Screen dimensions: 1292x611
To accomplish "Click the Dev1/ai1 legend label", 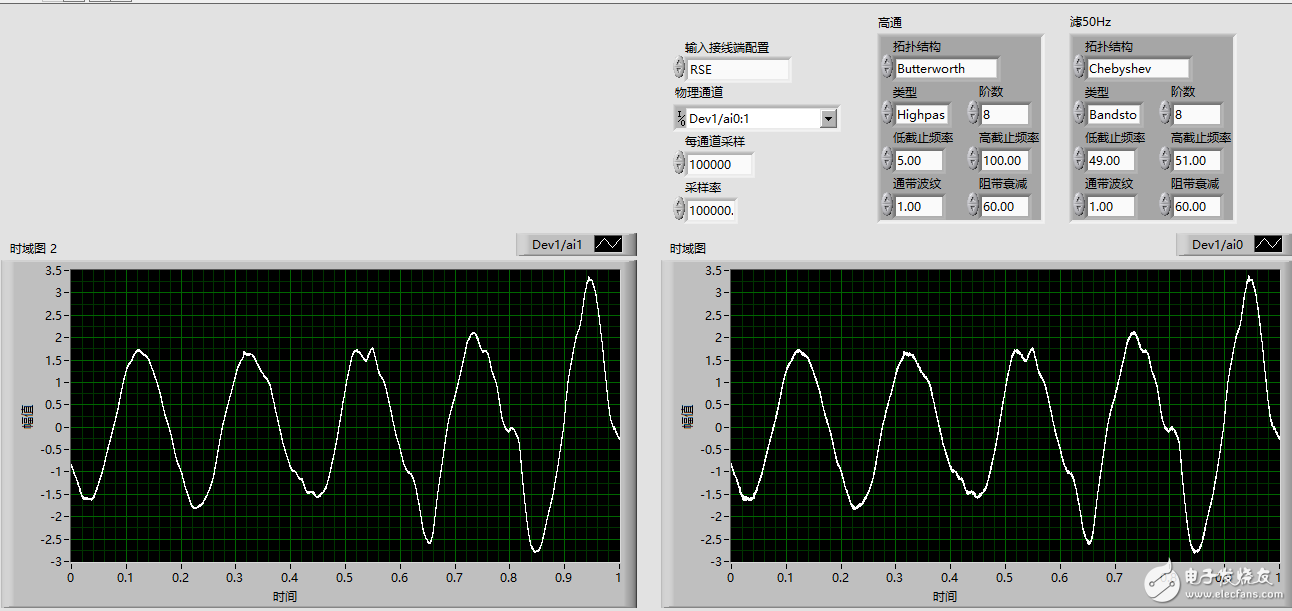I will [x=556, y=244].
